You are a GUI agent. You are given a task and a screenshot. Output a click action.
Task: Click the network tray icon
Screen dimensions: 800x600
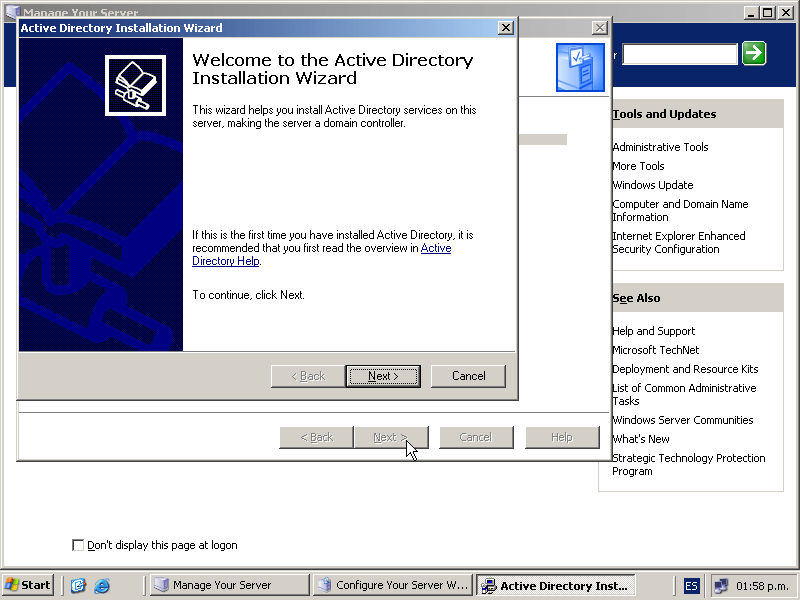(721, 585)
